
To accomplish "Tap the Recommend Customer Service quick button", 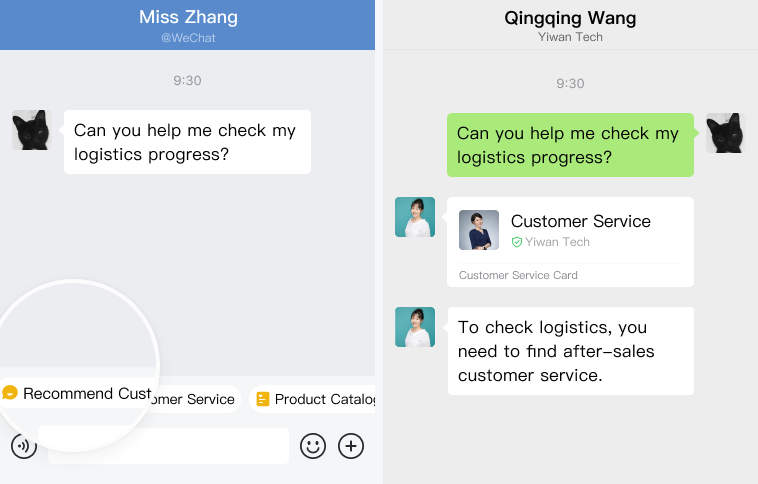I will pos(118,397).
